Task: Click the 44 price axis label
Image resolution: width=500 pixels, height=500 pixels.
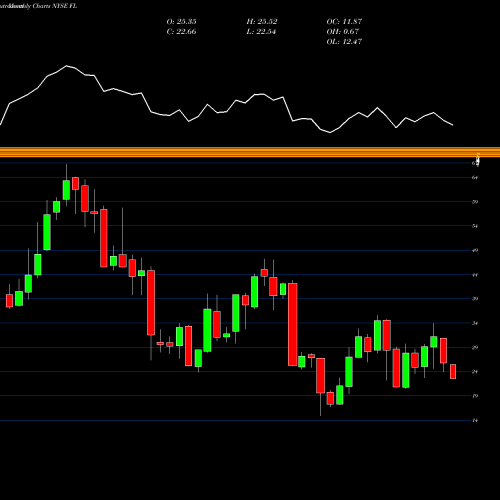Action: point(475,275)
